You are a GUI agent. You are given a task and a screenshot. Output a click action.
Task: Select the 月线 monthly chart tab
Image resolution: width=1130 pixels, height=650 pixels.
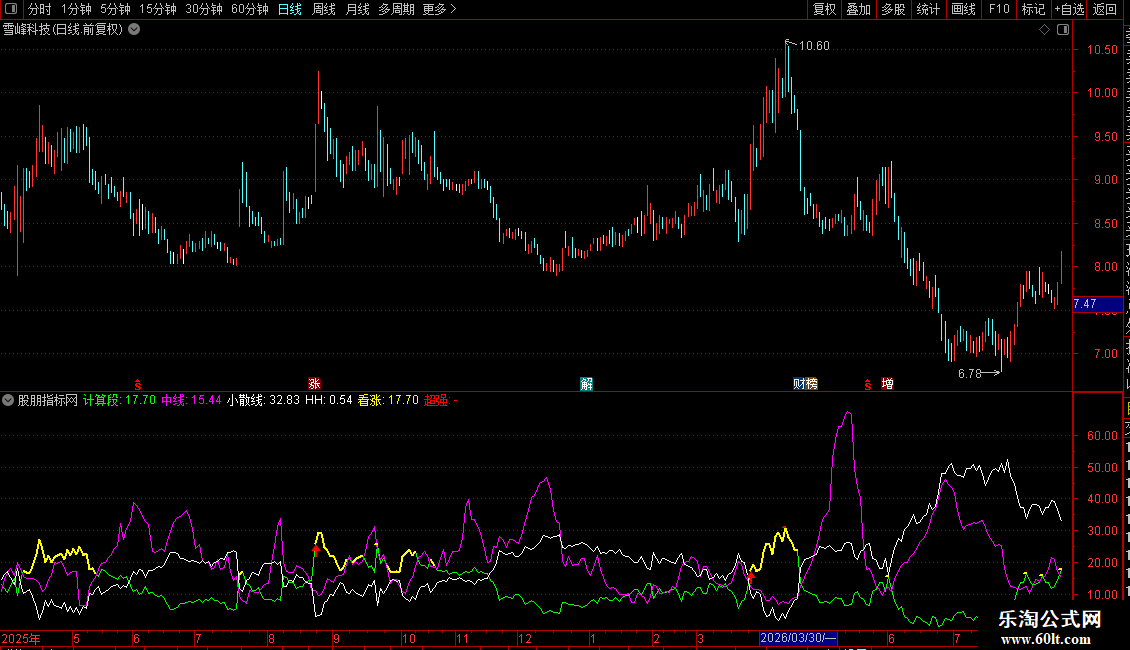tap(357, 9)
